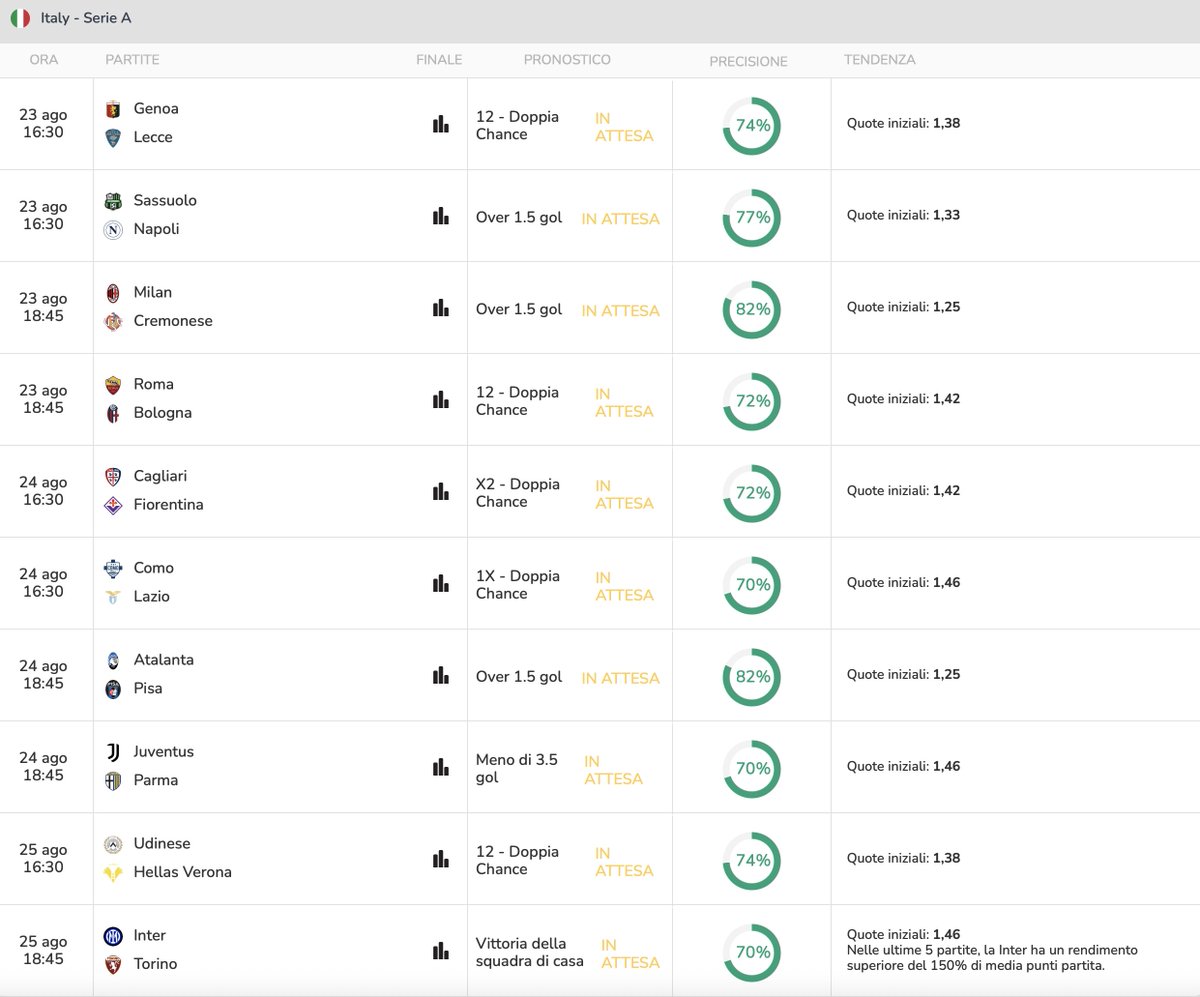Click Vittoria della squadra di casa prediction
This screenshot has width=1200, height=997.
coord(530,953)
